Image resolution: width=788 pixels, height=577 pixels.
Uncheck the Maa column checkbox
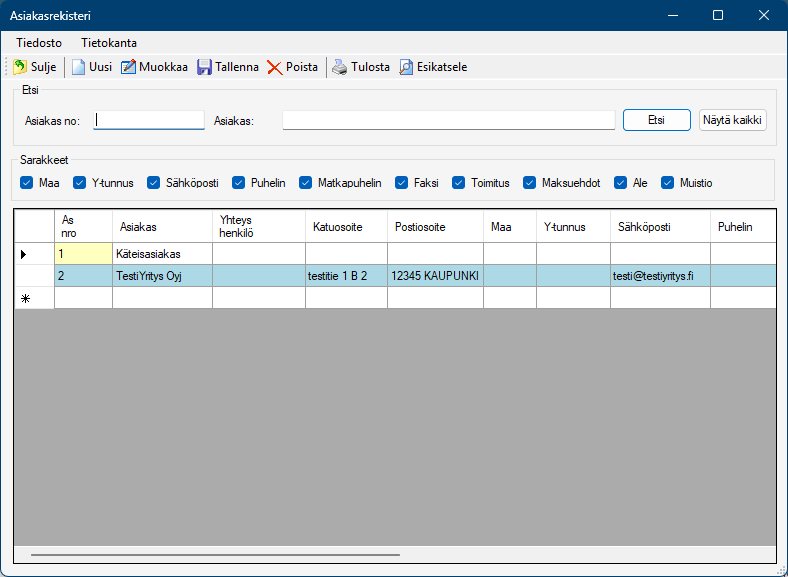[27, 183]
